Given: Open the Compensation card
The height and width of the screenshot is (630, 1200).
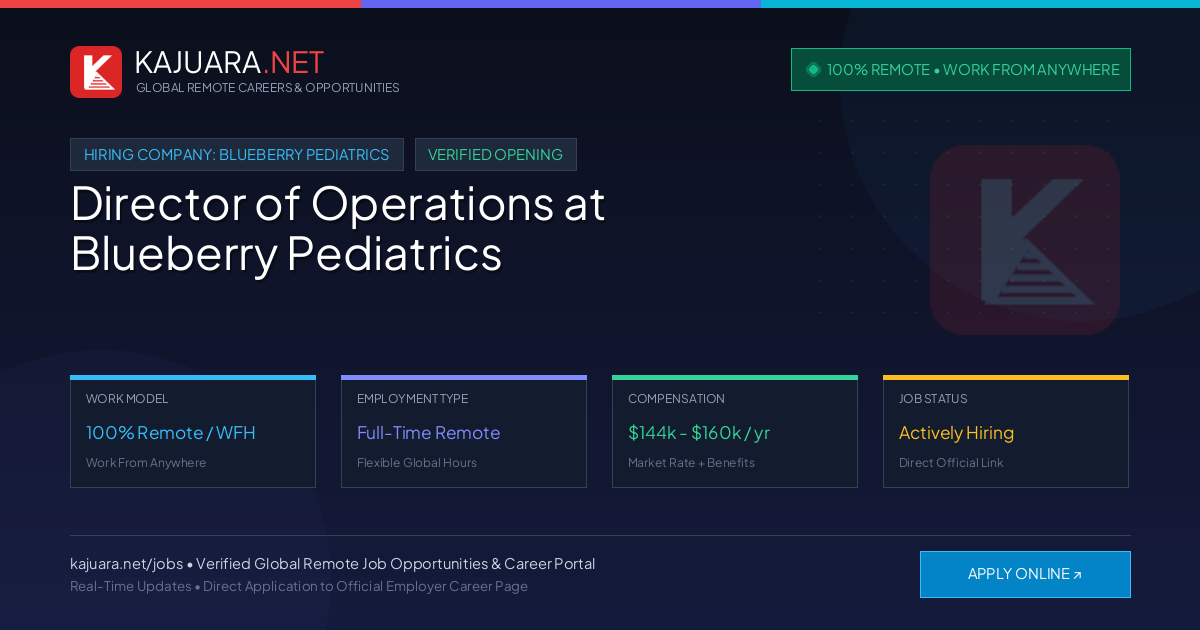Looking at the screenshot, I should [x=735, y=432].
